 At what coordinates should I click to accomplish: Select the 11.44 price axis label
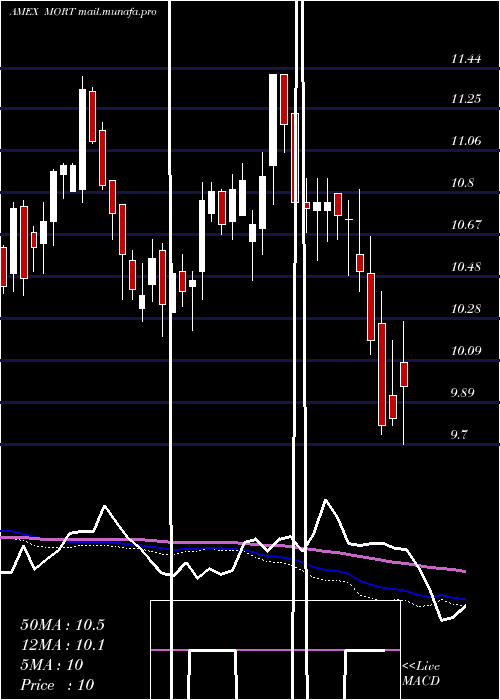466,58
